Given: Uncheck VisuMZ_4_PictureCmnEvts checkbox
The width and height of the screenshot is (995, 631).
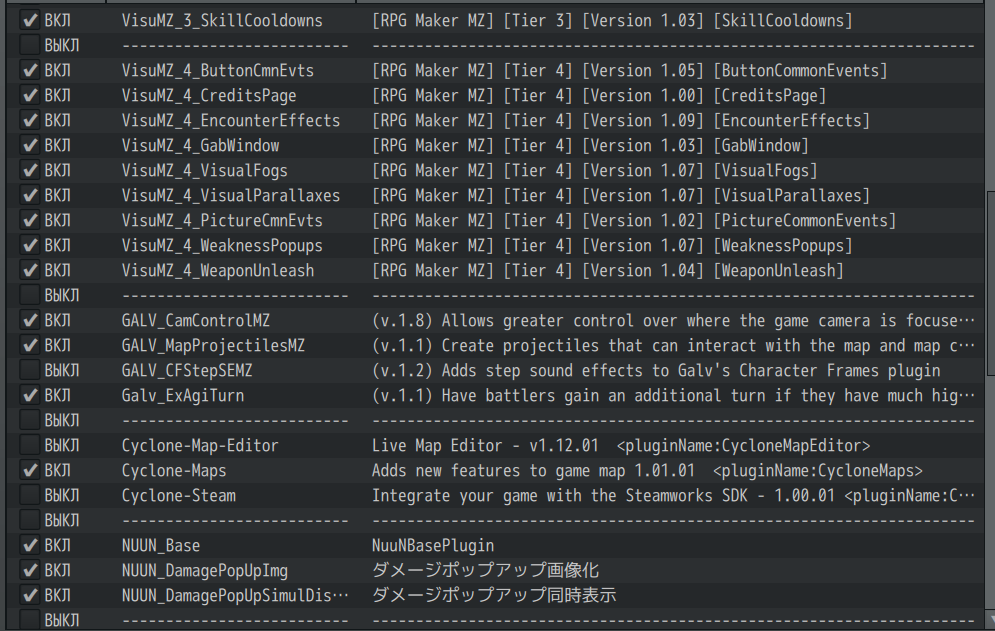Looking at the screenshot, I should point(30,220).
